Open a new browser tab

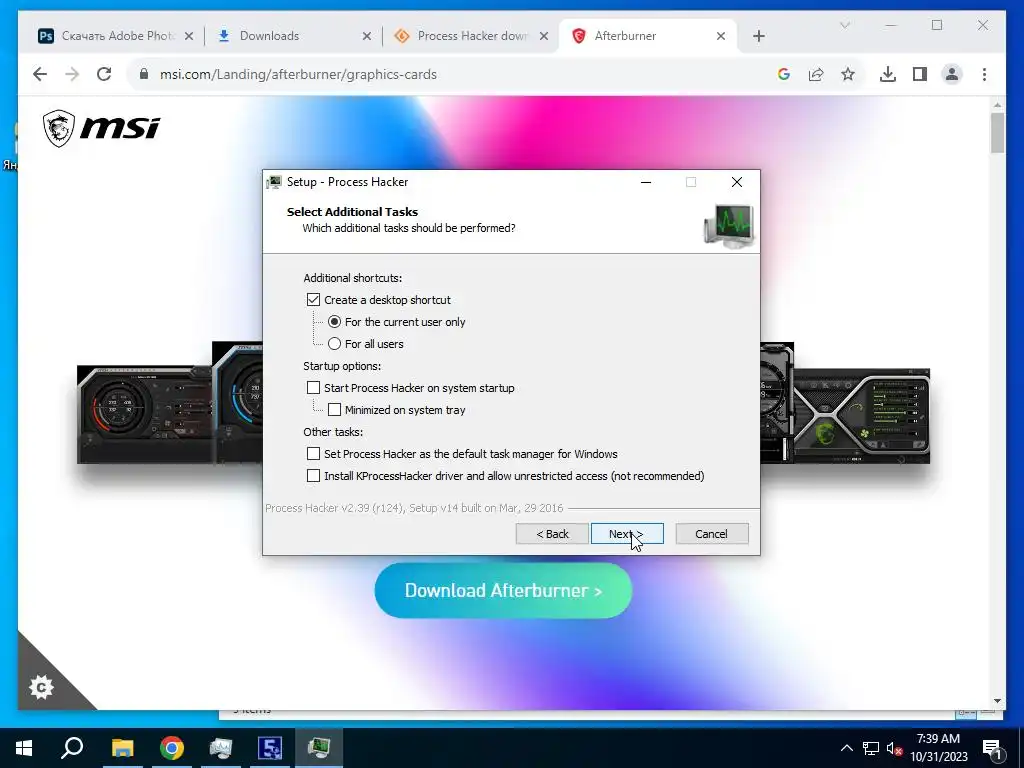coord(758,37)
